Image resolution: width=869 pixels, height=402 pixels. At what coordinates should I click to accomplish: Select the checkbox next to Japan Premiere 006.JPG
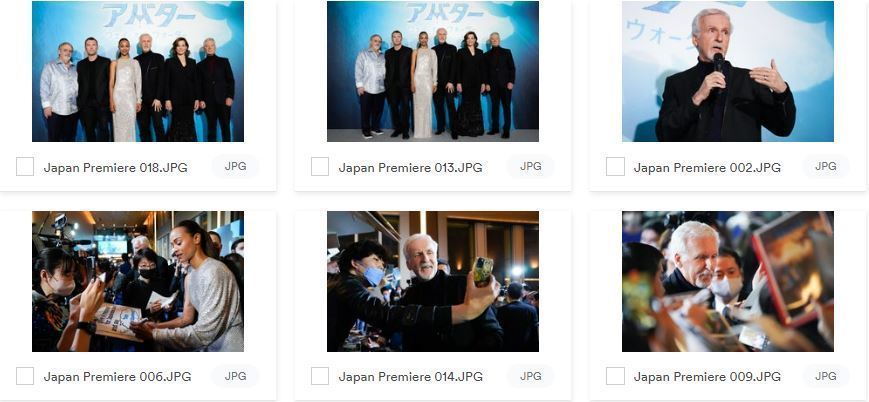pos(25,376)
